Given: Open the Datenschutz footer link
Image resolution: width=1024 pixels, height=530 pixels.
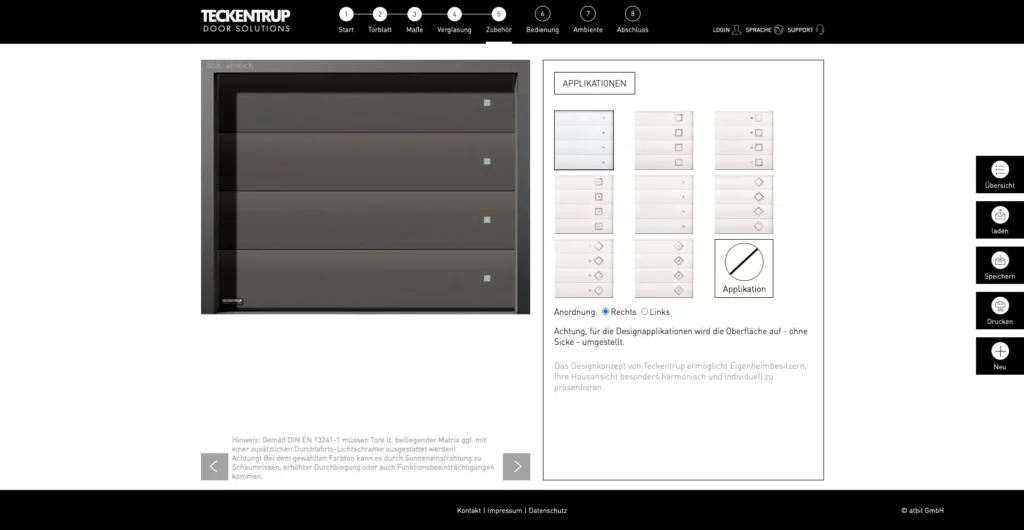Looking at the screenshot, I should click(548, 511).
